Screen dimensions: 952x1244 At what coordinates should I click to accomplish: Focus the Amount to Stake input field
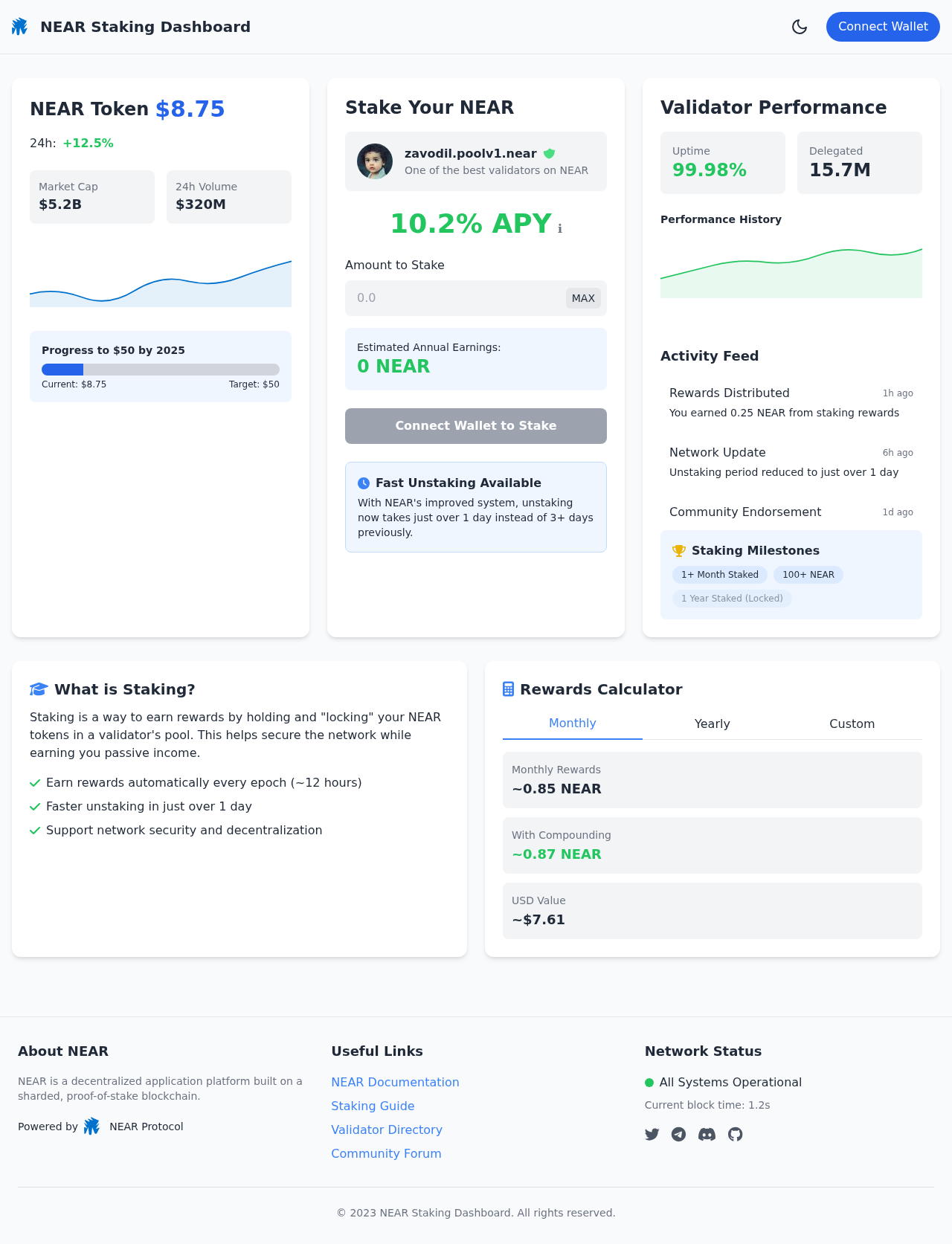click(x=454, y=298)
